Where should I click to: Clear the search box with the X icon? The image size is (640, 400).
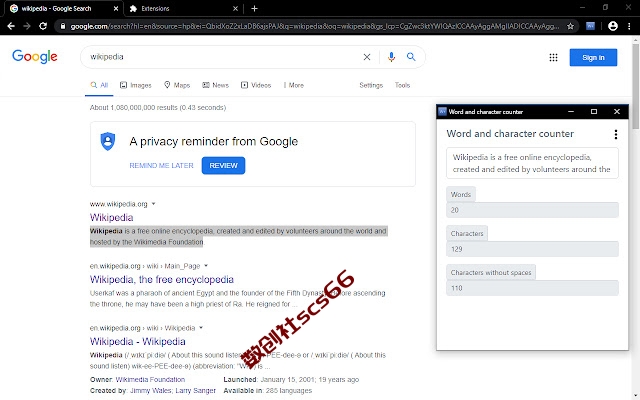(367, 57)
